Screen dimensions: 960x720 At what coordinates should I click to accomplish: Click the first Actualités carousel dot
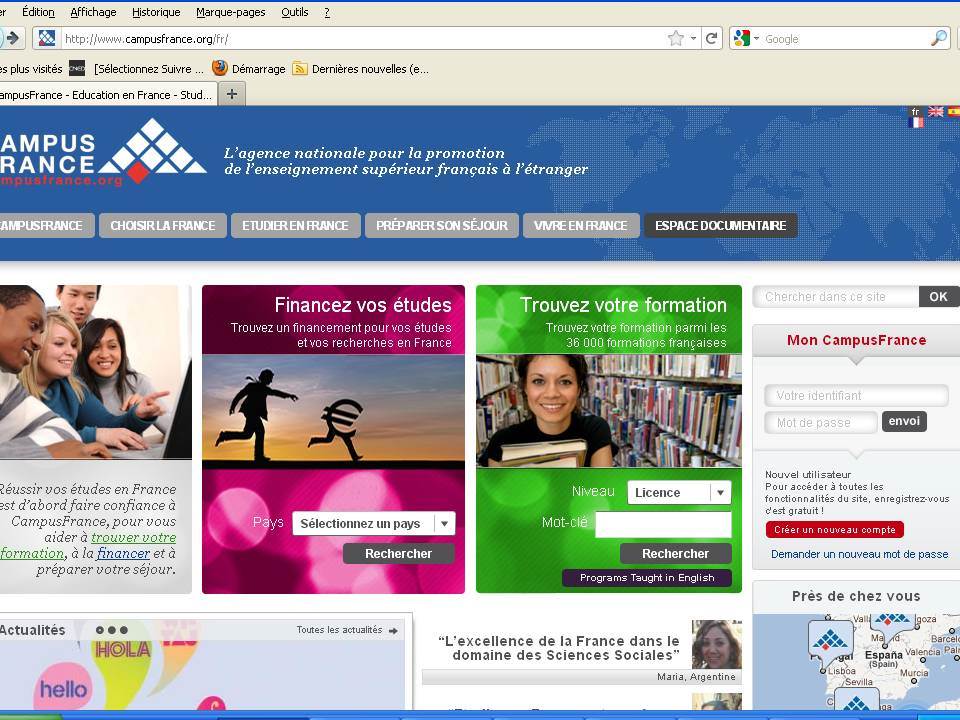pos(100,630)
